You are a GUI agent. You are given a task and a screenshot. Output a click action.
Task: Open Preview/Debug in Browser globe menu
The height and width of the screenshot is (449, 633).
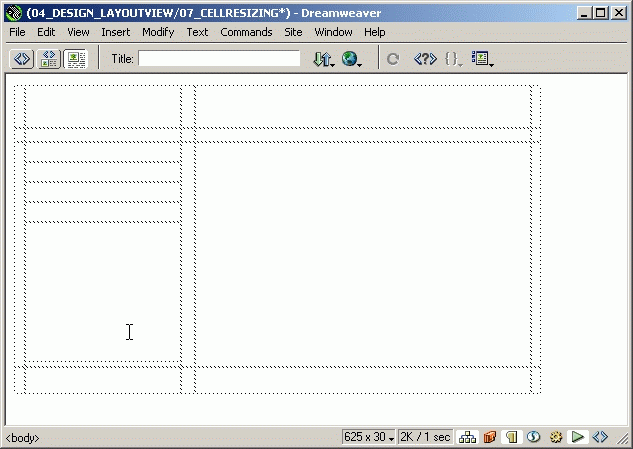click(x=351, y=59)
